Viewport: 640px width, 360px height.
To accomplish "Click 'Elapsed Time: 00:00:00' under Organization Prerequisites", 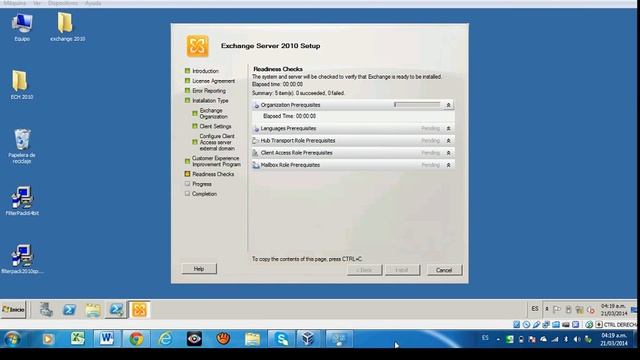I will (289, 116).
